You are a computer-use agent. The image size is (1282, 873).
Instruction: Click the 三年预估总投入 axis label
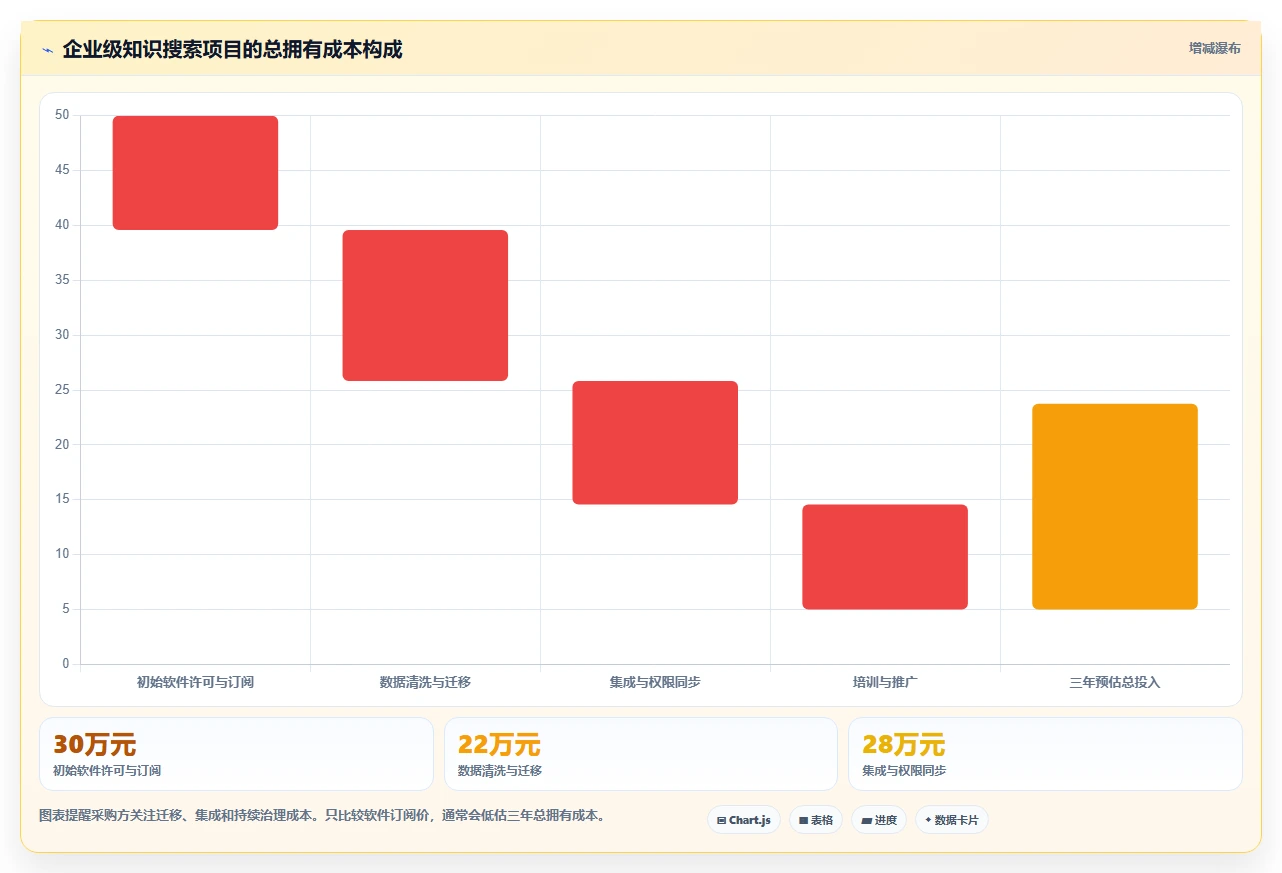(1115, 682)
